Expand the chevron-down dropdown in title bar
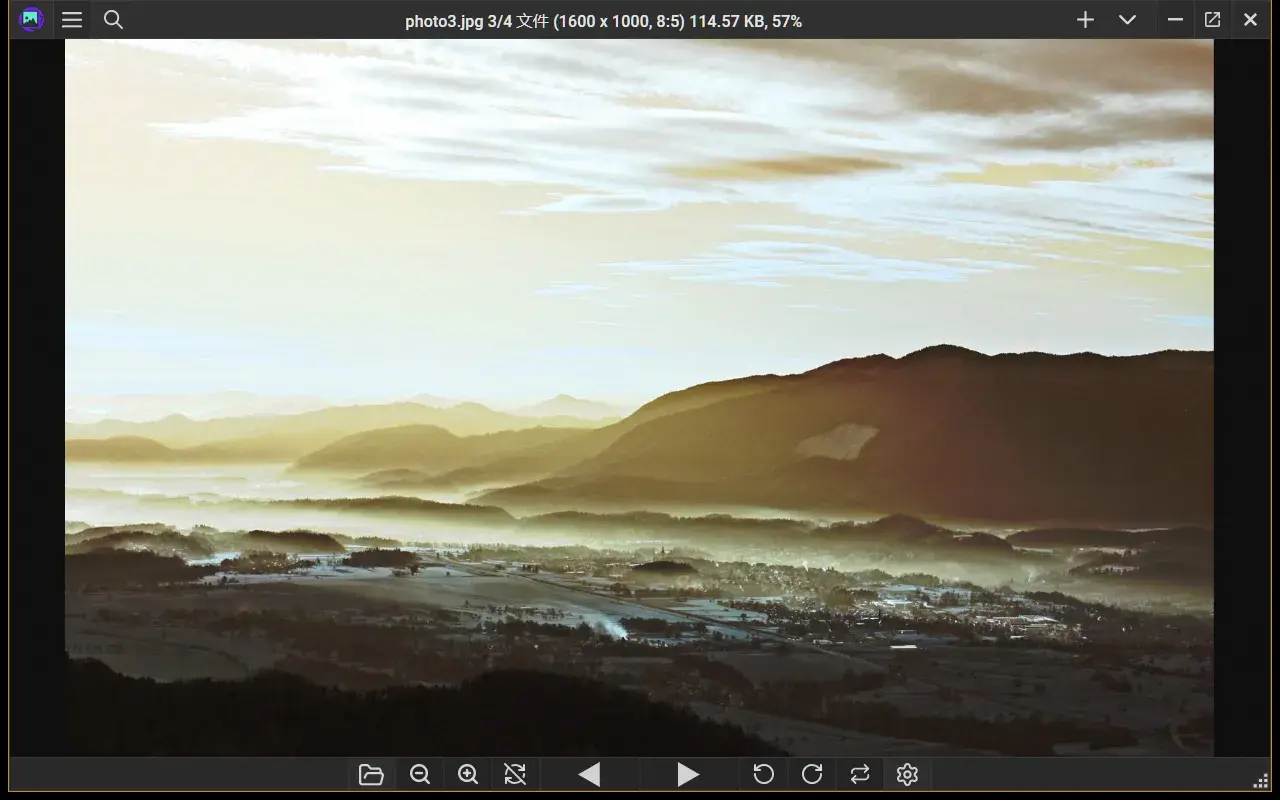The height and width of the screenshot is (800, 1280). click(x=1127, y=20)
